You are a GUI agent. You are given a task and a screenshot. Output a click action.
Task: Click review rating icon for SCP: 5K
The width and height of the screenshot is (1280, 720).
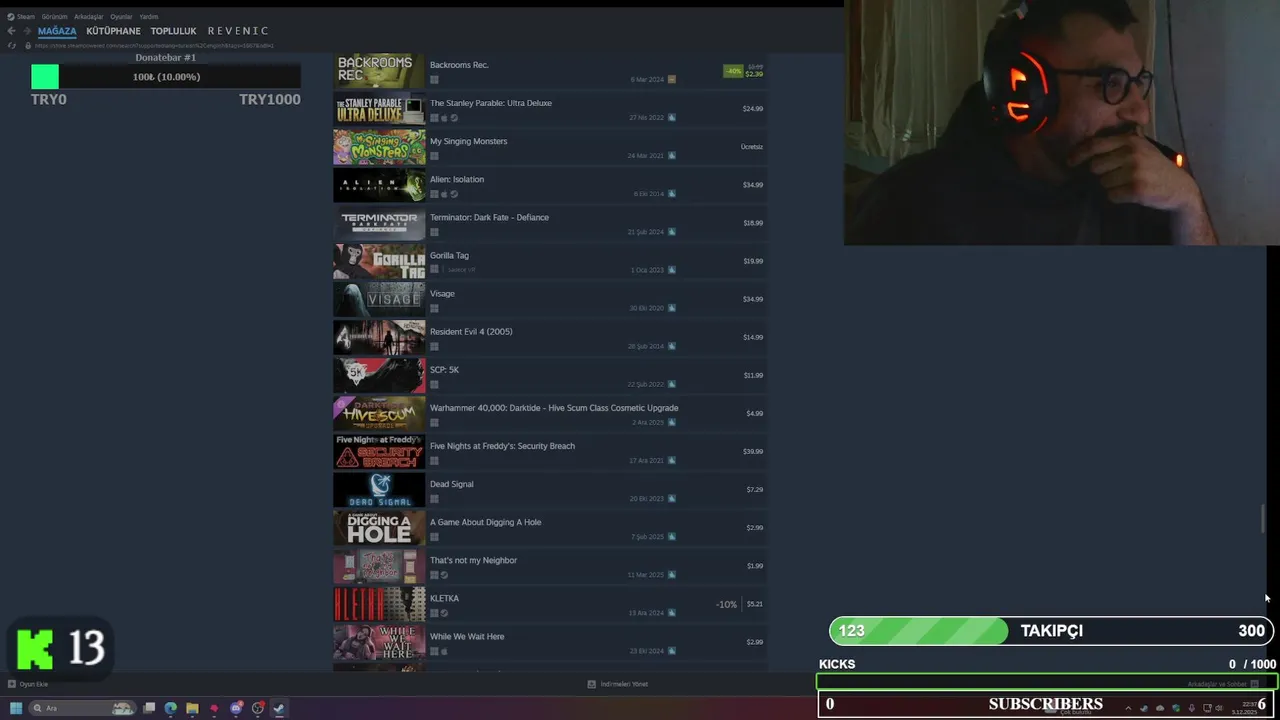[672, 384]
